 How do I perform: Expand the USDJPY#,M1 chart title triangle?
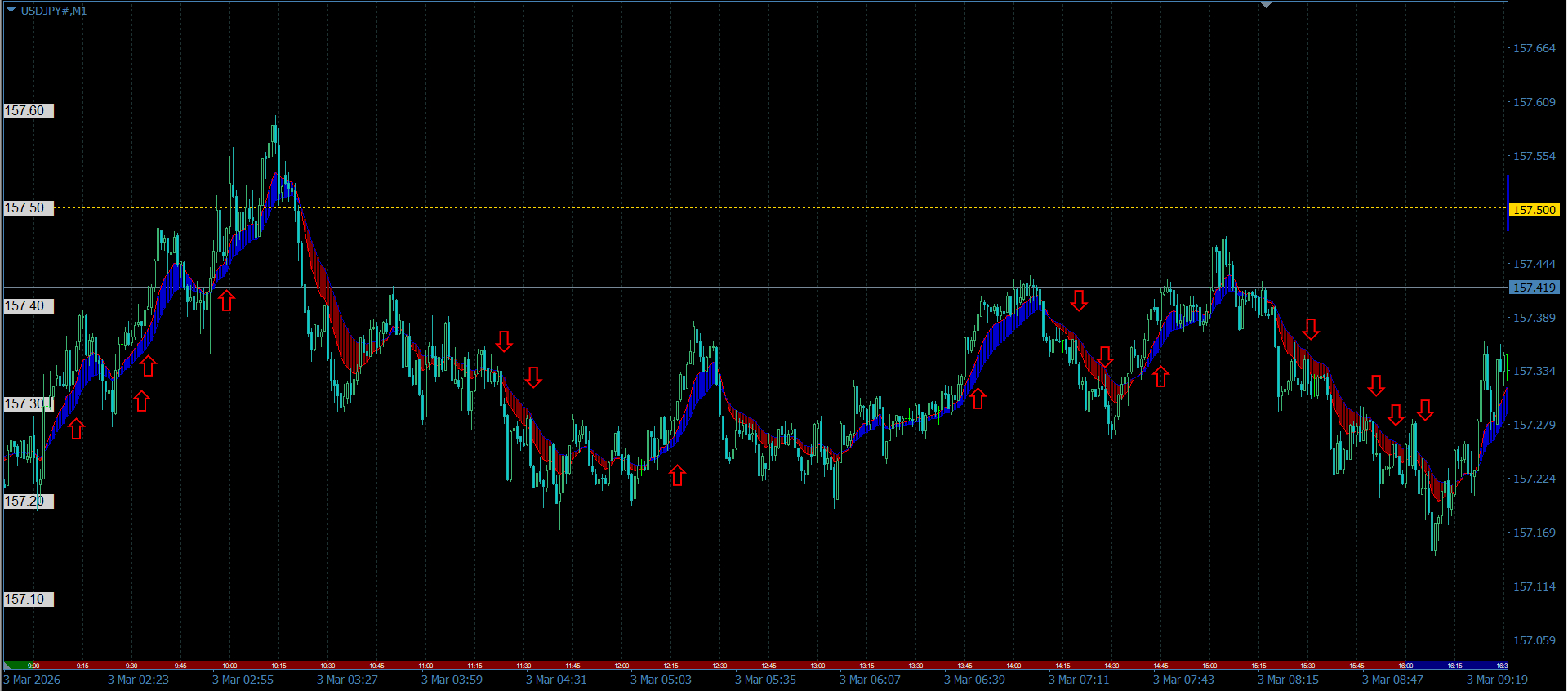(x=11, y=10)
